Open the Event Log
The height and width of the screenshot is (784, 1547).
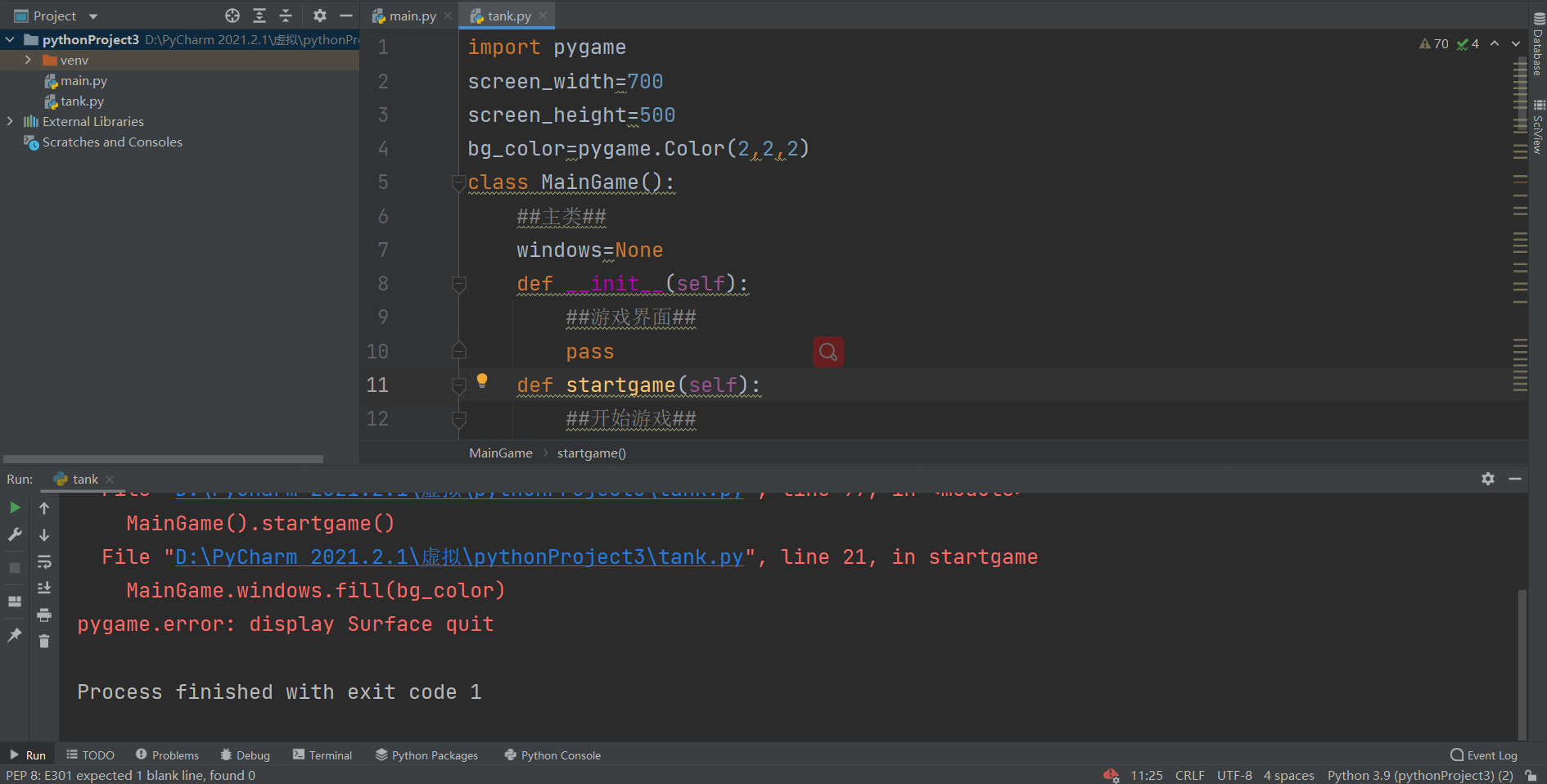click(x=1484, y=755)
